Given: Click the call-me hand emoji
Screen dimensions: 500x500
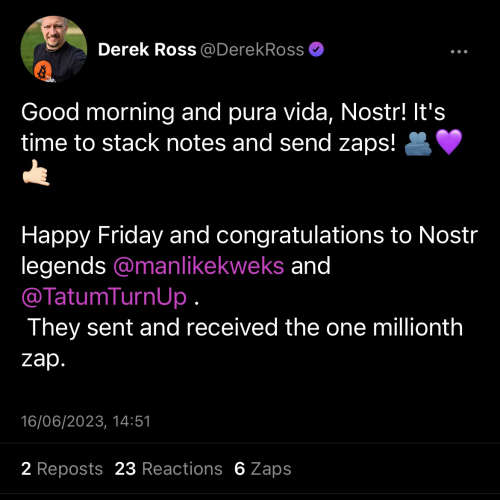Looking at the screenshot, I should coord(36,173).
